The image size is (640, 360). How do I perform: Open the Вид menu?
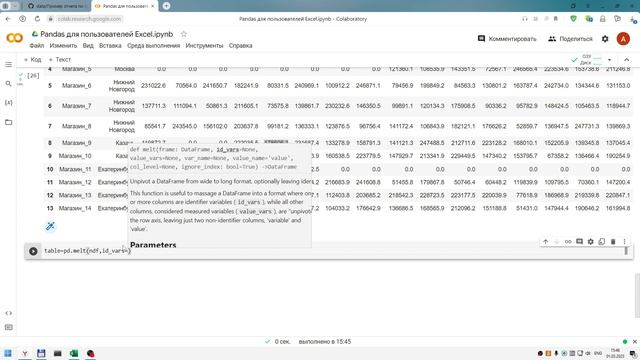pyautogui.click(x=88, y=46)
